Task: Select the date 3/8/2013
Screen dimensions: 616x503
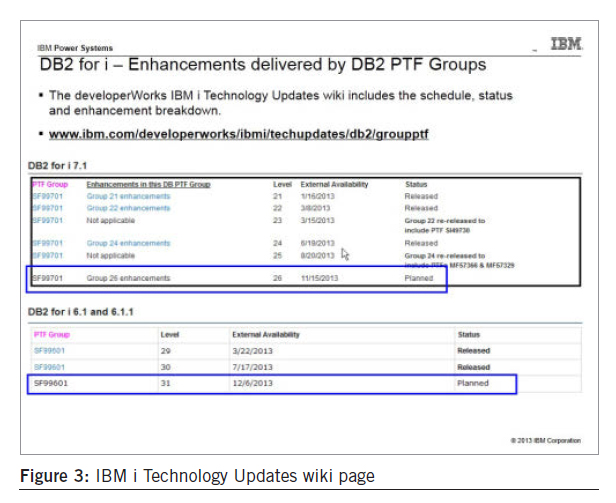Action: click(315, 208)
